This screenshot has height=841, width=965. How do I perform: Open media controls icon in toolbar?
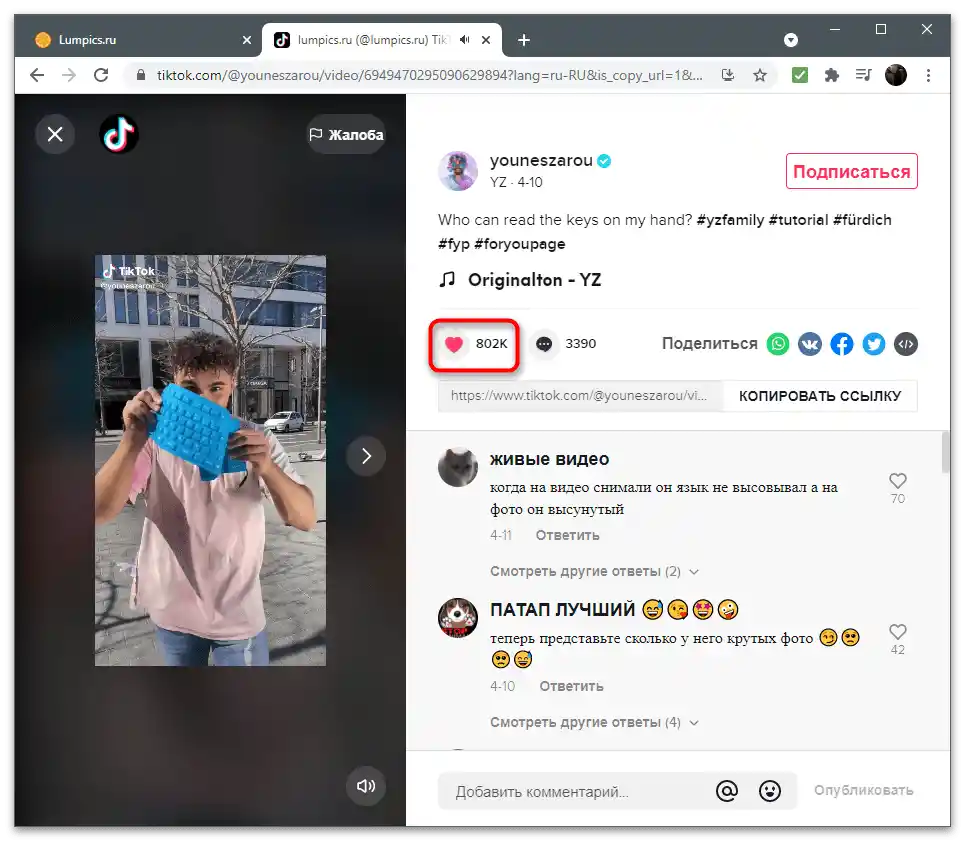863,75
